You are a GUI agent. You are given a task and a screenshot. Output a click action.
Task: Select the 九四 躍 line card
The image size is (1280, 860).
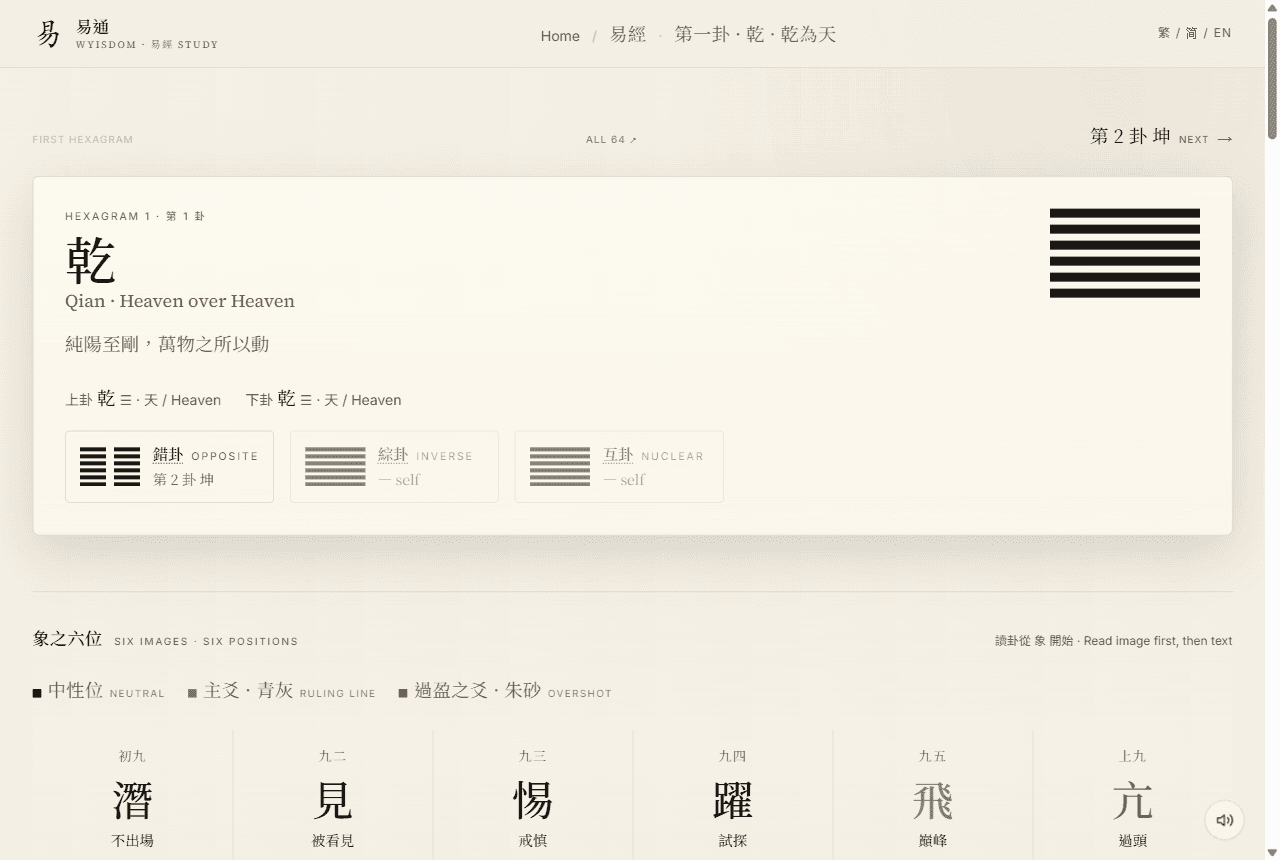[733, 795]
